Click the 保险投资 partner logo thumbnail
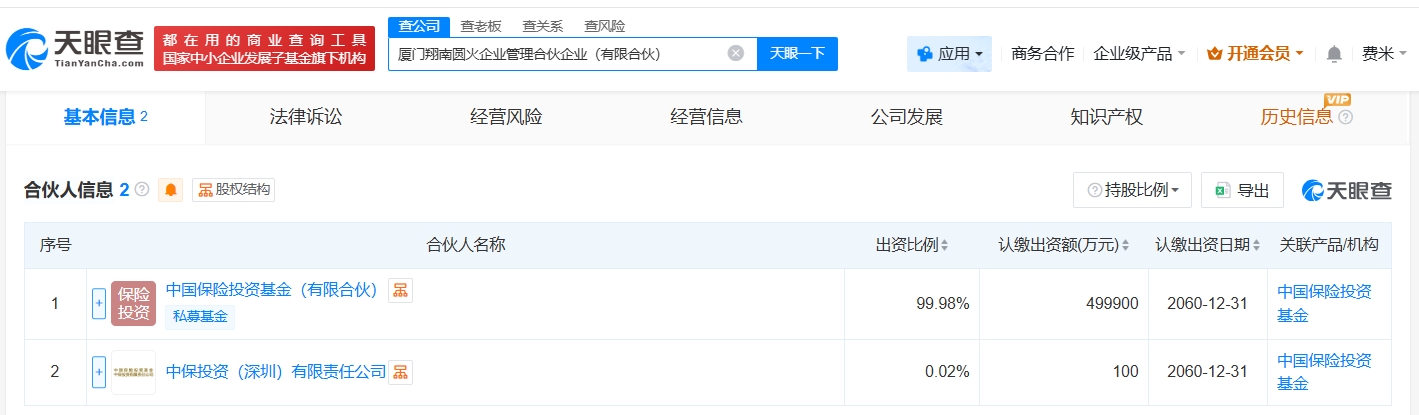The image size is (1419, 415). (x=133, y=303)
